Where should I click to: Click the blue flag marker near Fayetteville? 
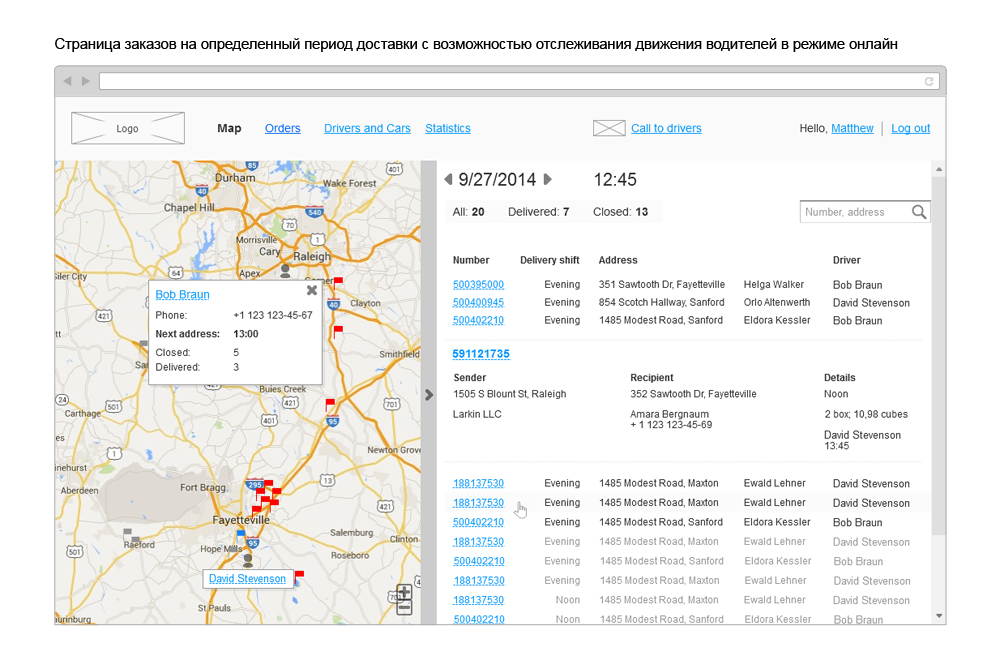click(241, 534)
